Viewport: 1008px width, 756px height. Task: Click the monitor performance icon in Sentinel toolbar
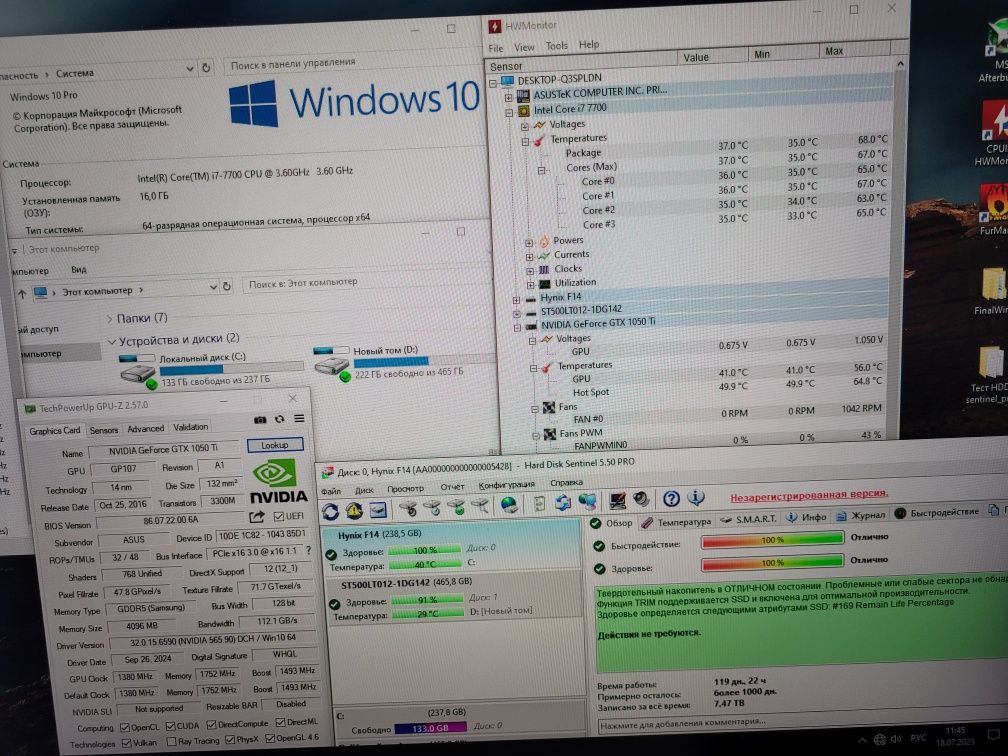[618, 500]
